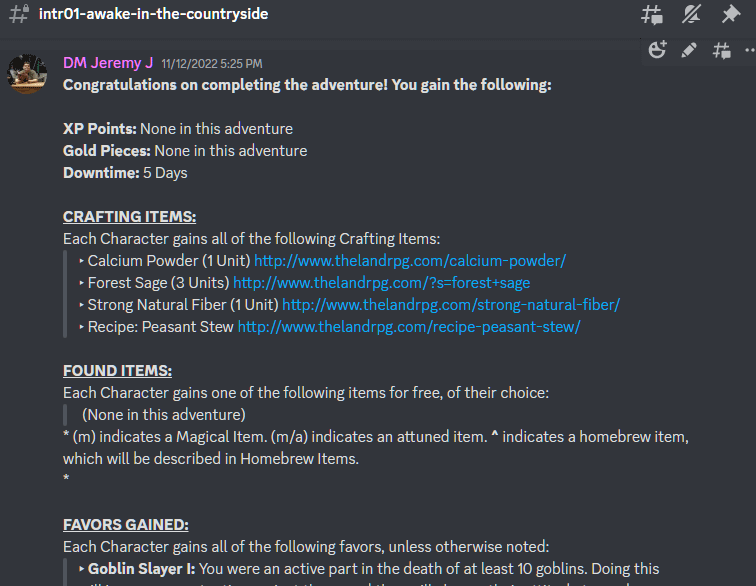Click the CRAFTING ITEMS heading
The height and width of the screenshot is (586, 756).
pyautogui.click(x=129, y=217)
